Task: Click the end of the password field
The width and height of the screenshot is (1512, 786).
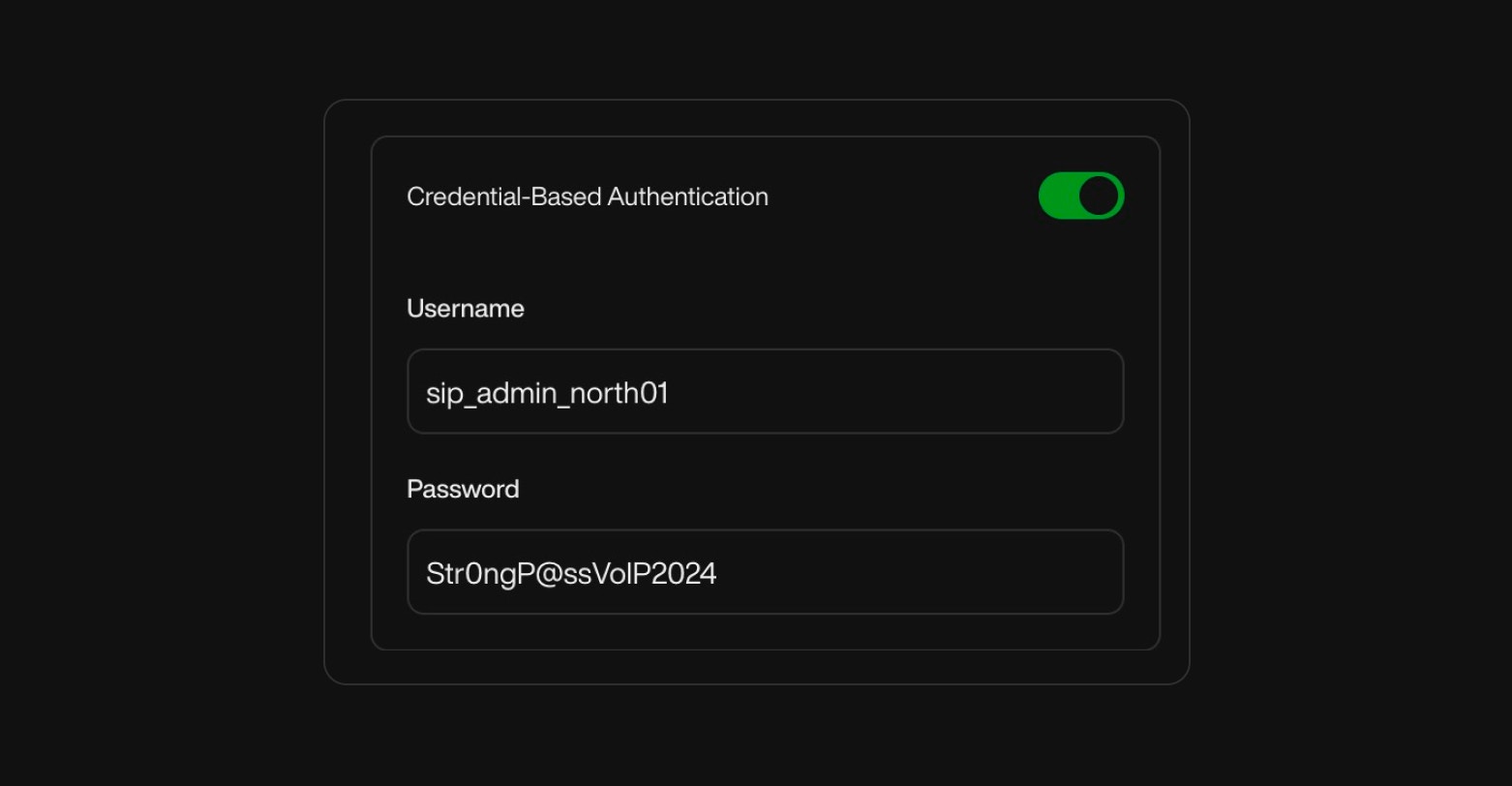Action: point(1094,571)
